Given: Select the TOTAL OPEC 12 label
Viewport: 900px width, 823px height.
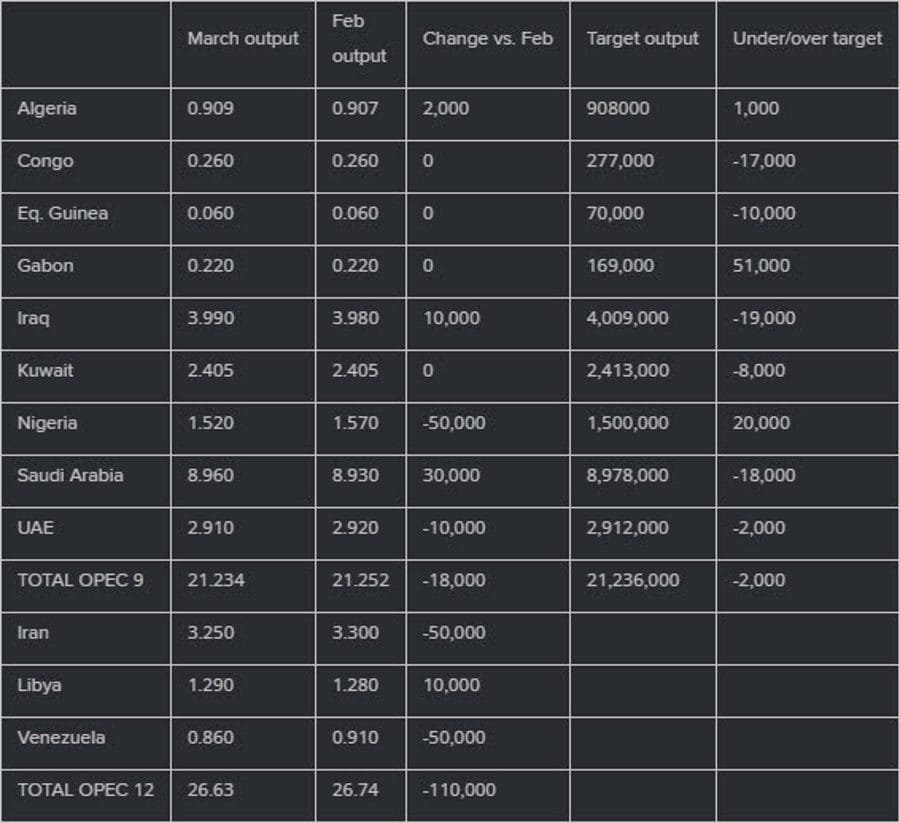Looking at the screenshot, I should pos(85,790).
